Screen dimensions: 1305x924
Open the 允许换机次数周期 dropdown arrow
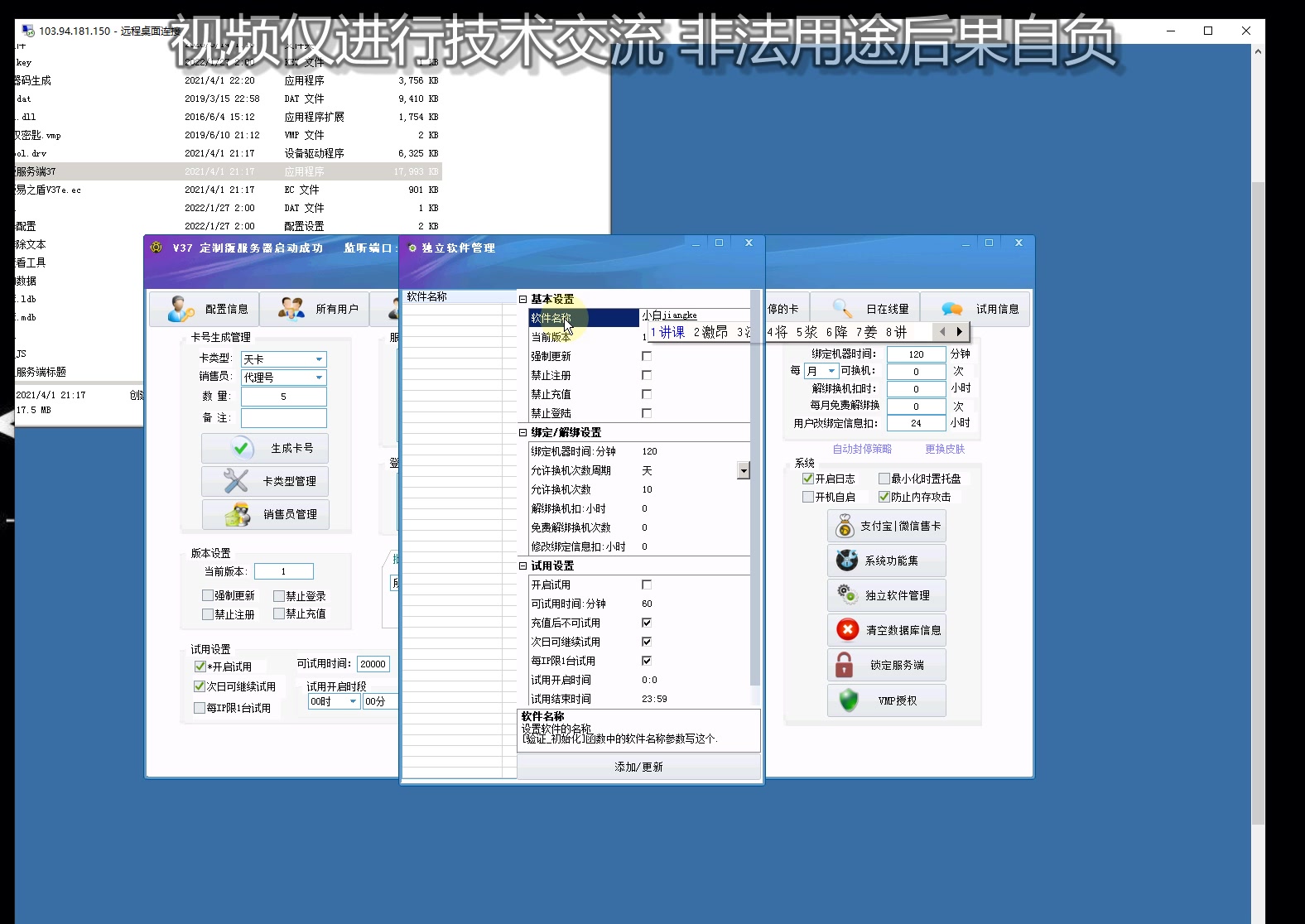tap(744, 470)
